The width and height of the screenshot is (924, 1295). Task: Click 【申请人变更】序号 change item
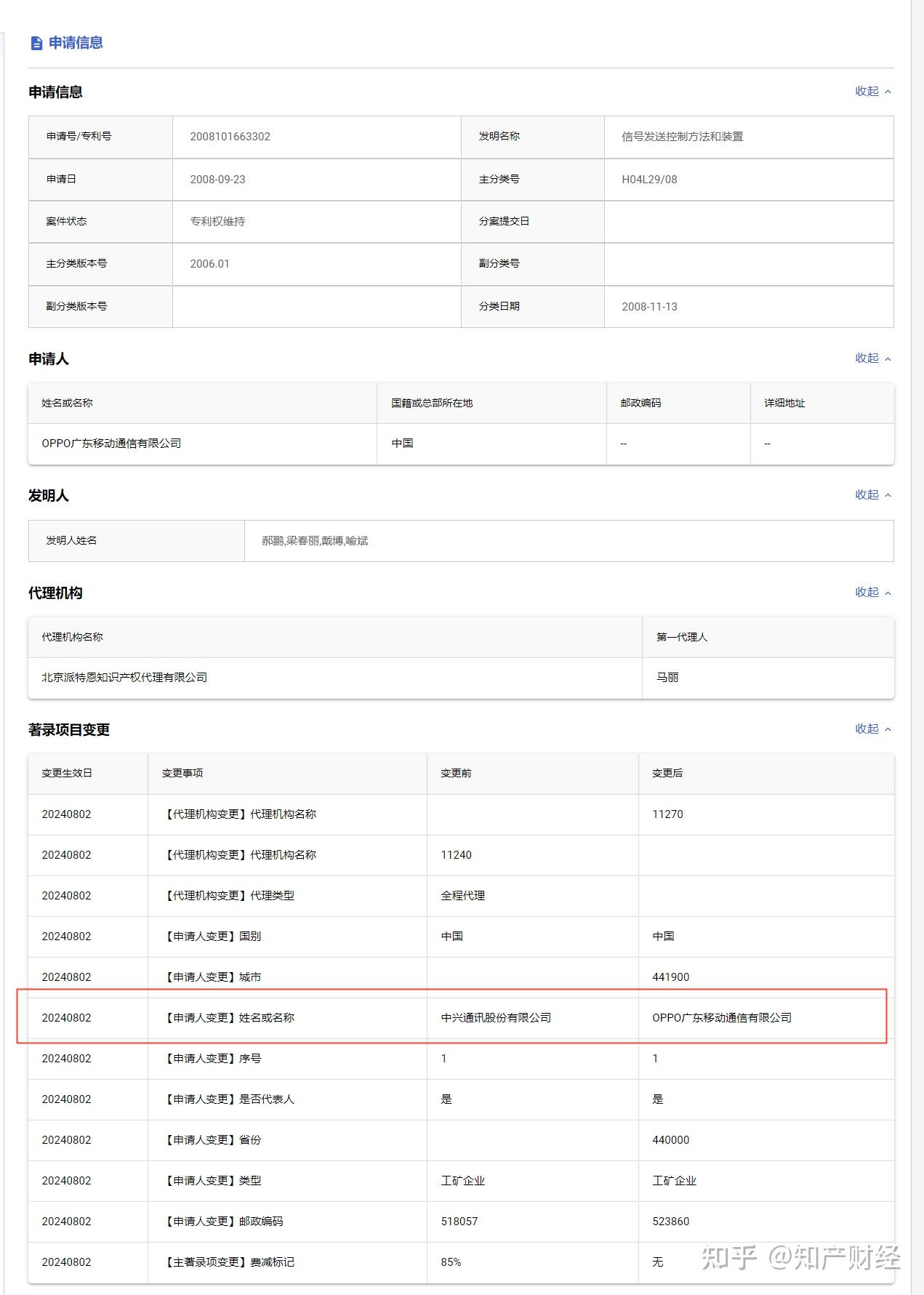(x=212, y=1059)
